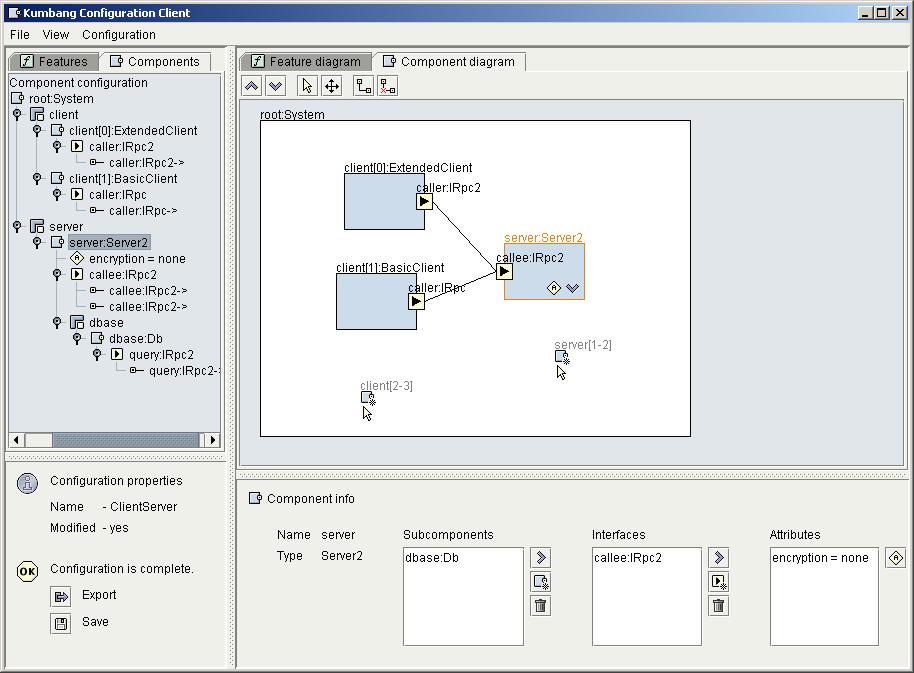
Task: Click attribute diamond icon inside server:Server2 box
Action: coord(554,288)
